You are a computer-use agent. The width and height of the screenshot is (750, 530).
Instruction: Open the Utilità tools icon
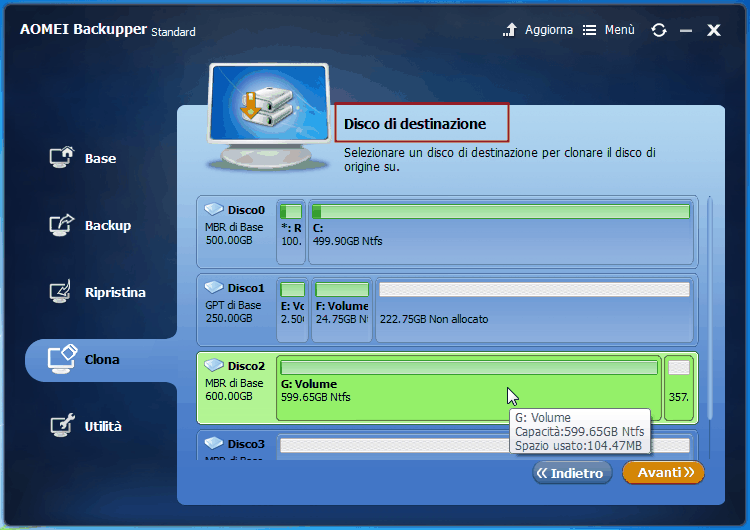coord(62,425)
